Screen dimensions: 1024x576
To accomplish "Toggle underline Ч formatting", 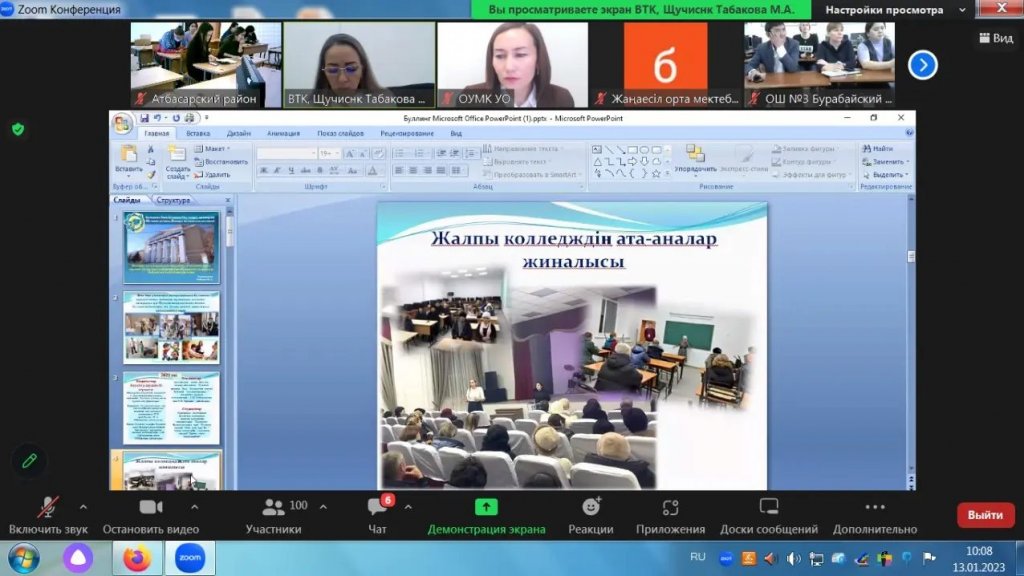I will pyautogui.click(x=291, y=170).
